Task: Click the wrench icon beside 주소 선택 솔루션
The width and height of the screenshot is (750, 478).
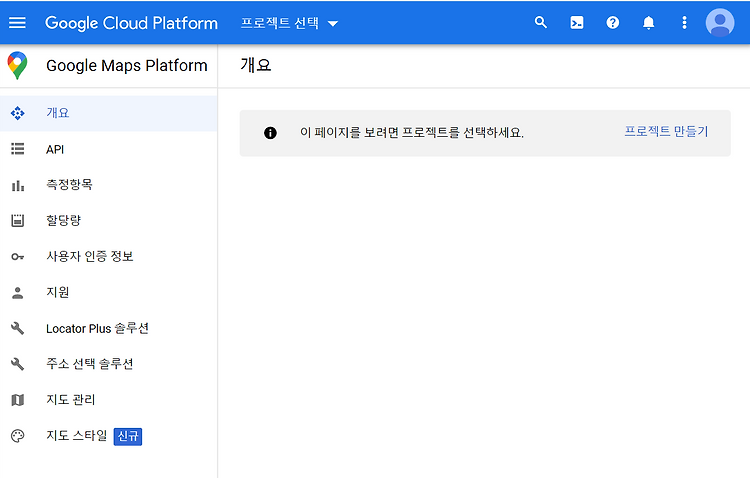Action: tap(18, 364)
